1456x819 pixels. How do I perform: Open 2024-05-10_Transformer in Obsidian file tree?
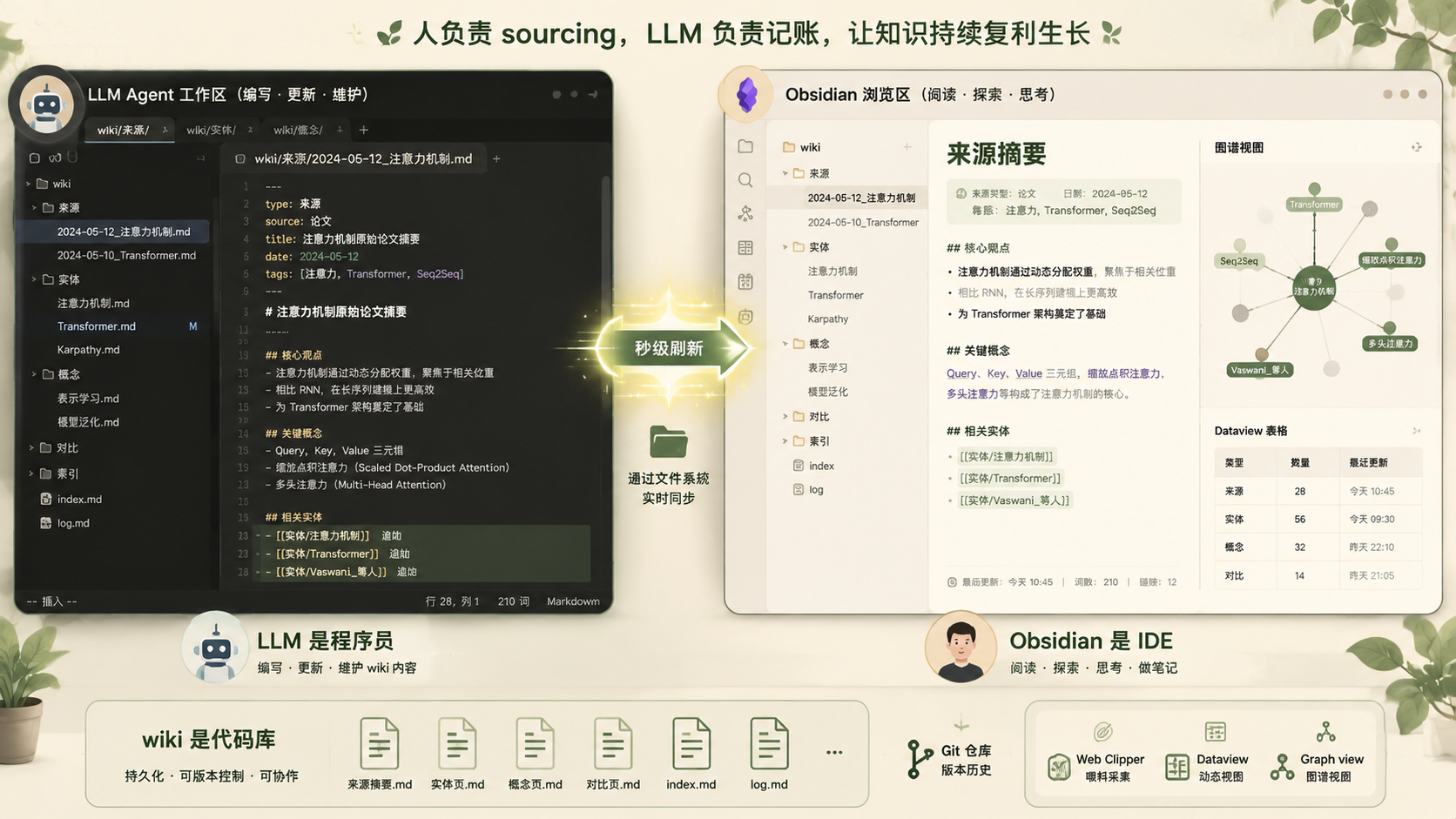pyautogui.click(x=863, y=222)
